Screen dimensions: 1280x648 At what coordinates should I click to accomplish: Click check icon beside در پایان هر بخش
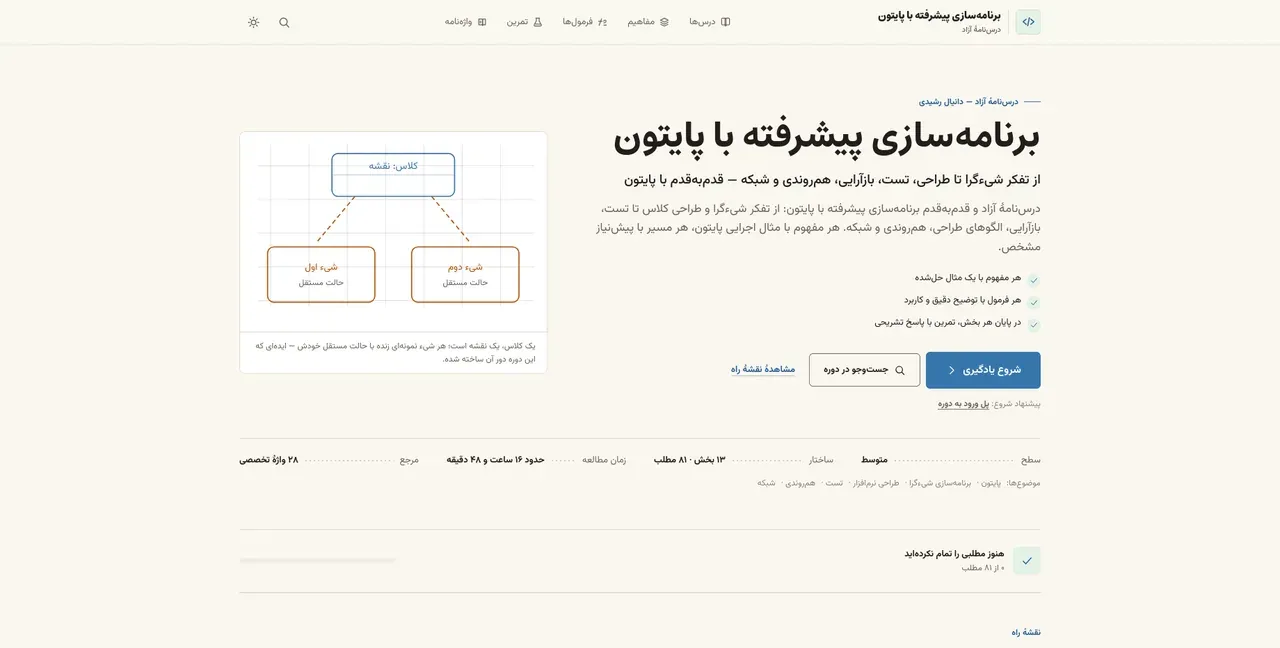[x=1034, y=325]
